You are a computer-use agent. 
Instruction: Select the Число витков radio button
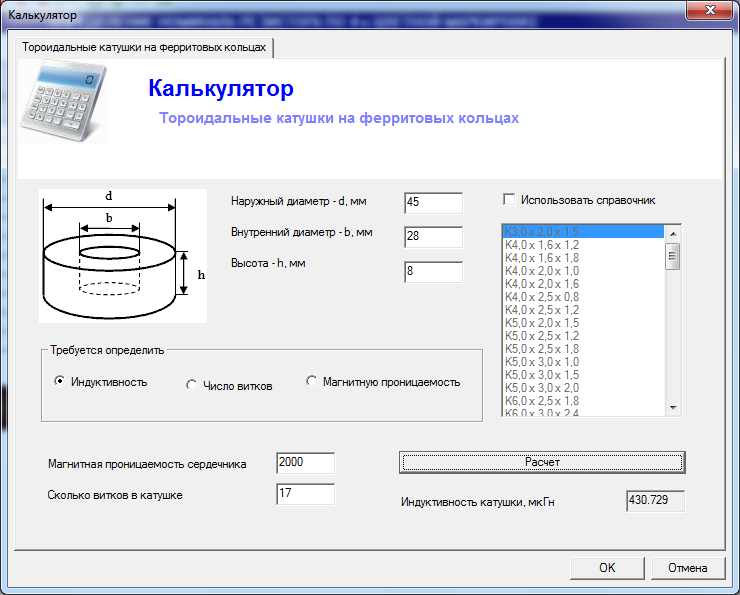tap(191, 385)
